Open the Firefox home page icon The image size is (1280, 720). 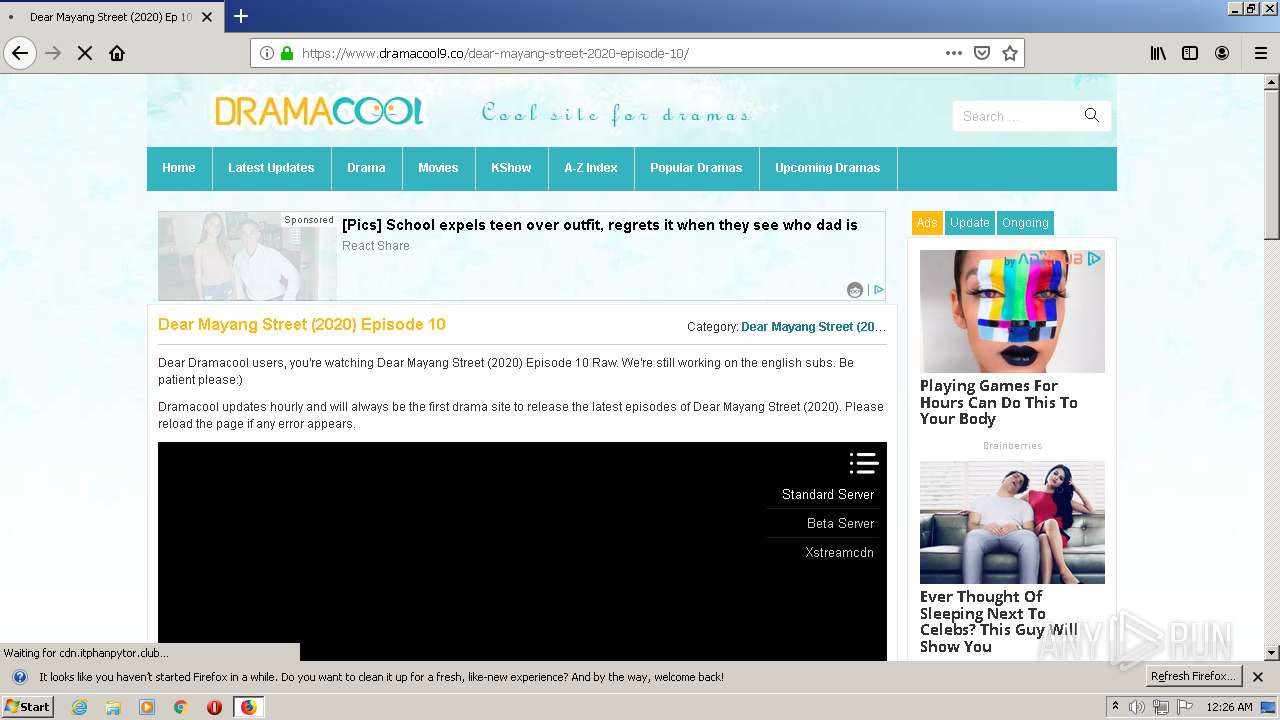coord(117,53)
